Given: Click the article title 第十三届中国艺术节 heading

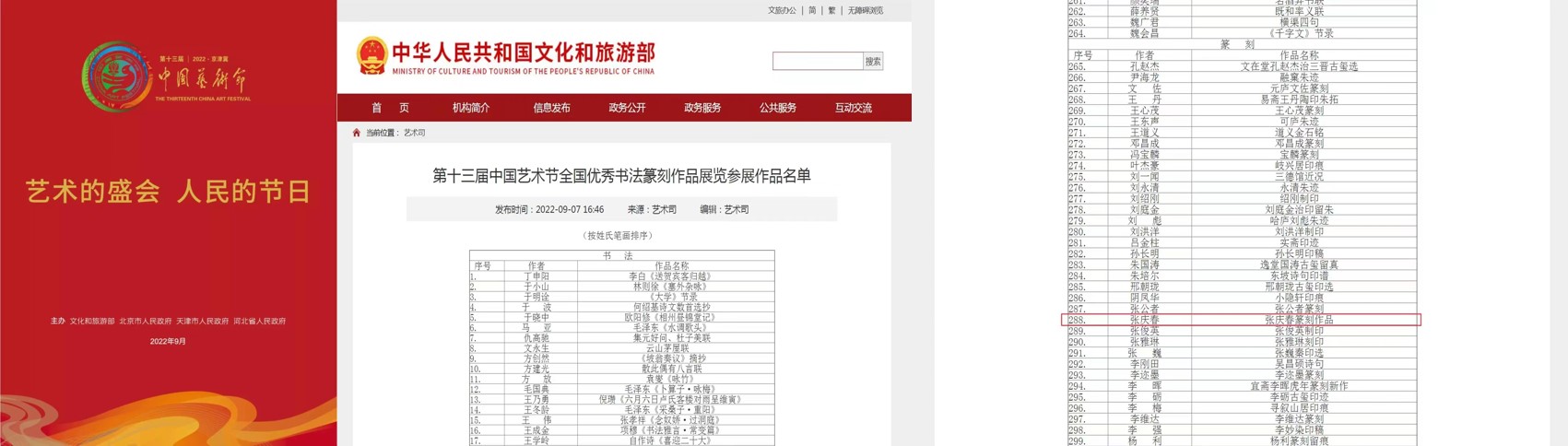Looking at the screenshot, I should point(621,176).
